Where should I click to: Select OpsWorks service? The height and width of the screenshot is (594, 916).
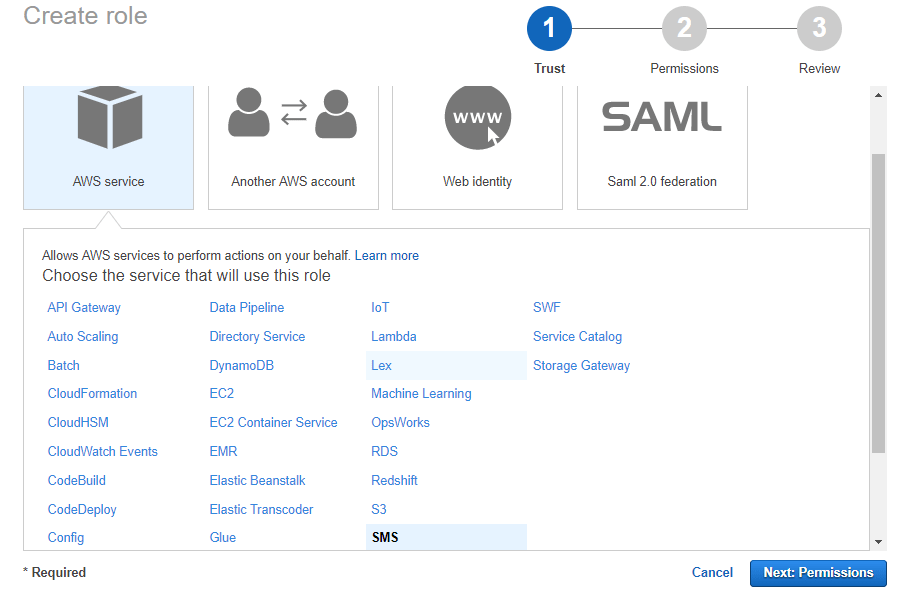(401, 422)
